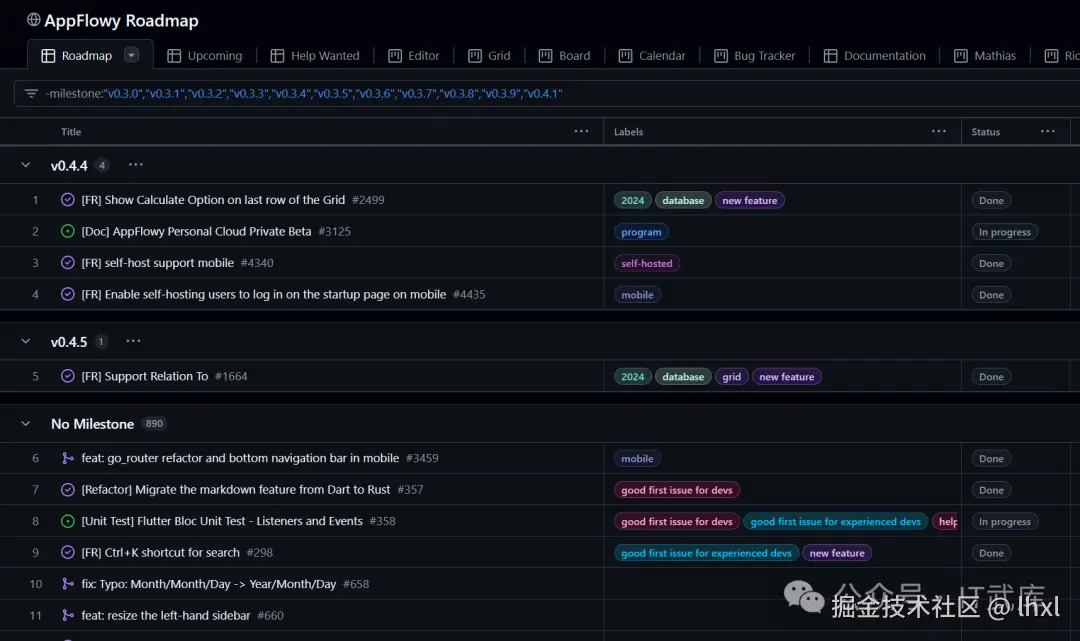Screen dimensions: 1080x641
Task: Click the closed-issue icon for issue #2499
Action: (x=68, y=200)
